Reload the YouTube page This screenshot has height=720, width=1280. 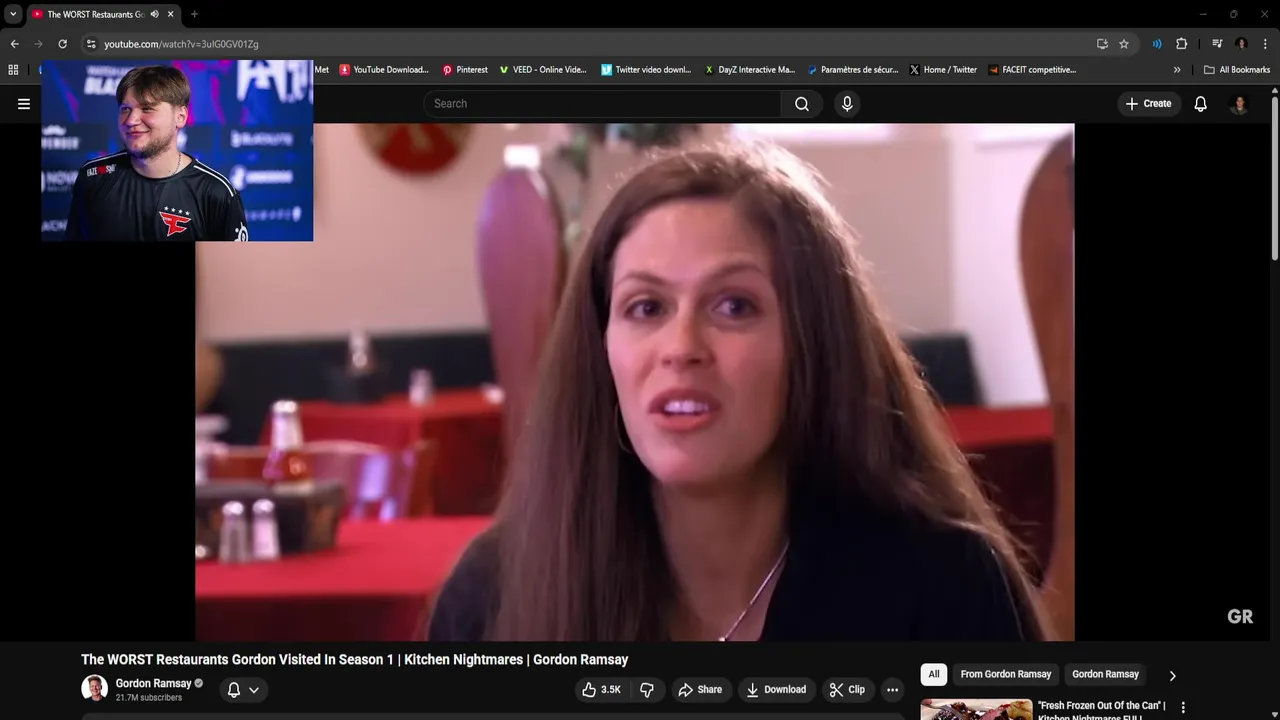click(x=62, y=44)
